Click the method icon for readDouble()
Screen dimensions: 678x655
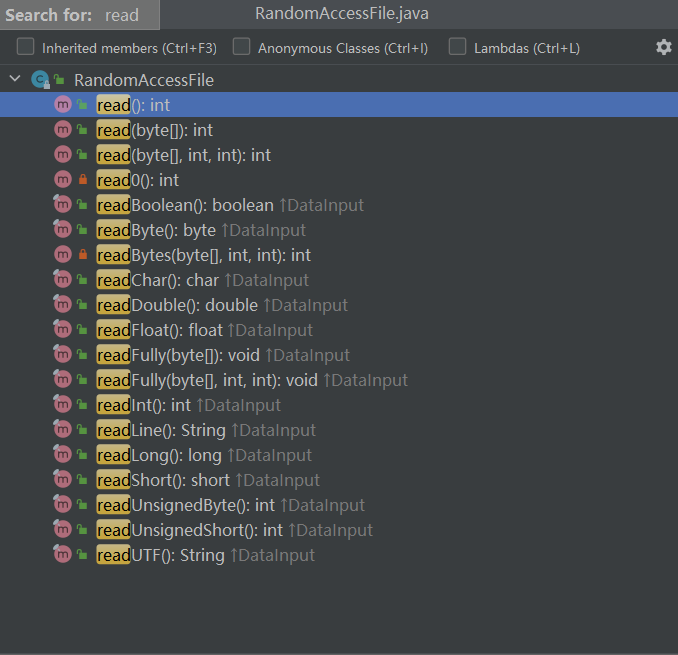63,304
